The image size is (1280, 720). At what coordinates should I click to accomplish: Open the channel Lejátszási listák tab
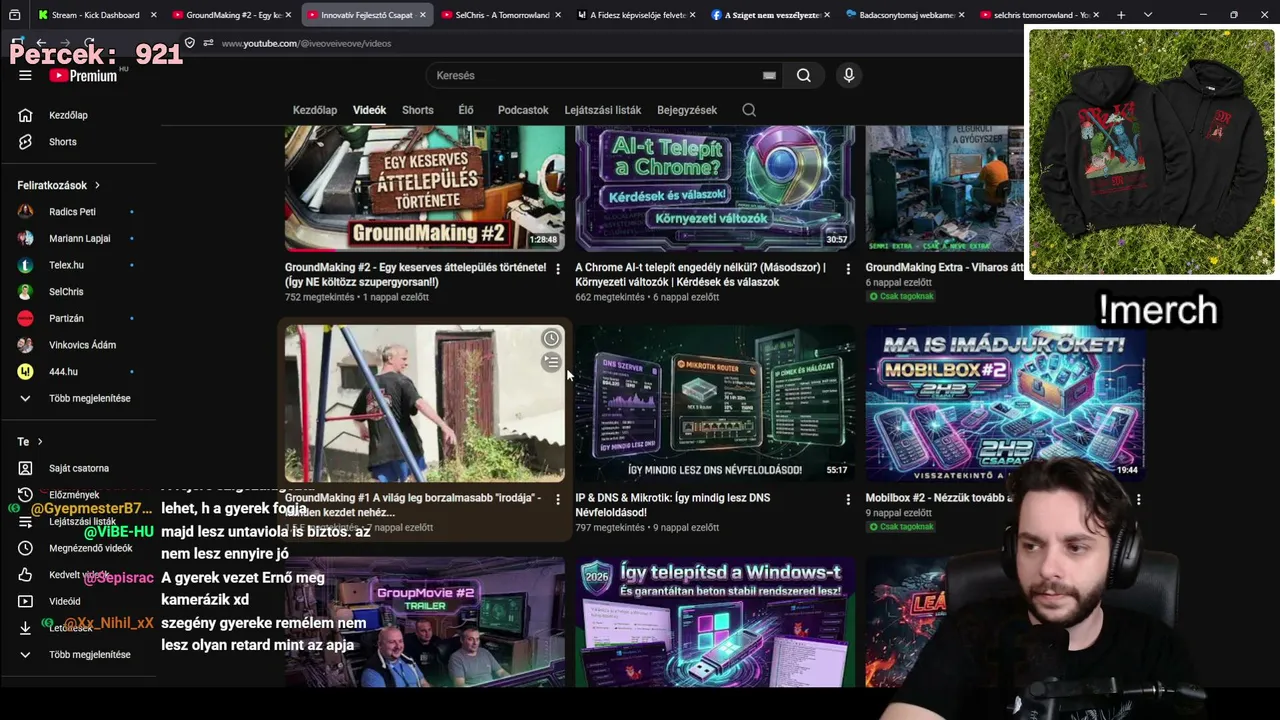[x=603, y=110]
